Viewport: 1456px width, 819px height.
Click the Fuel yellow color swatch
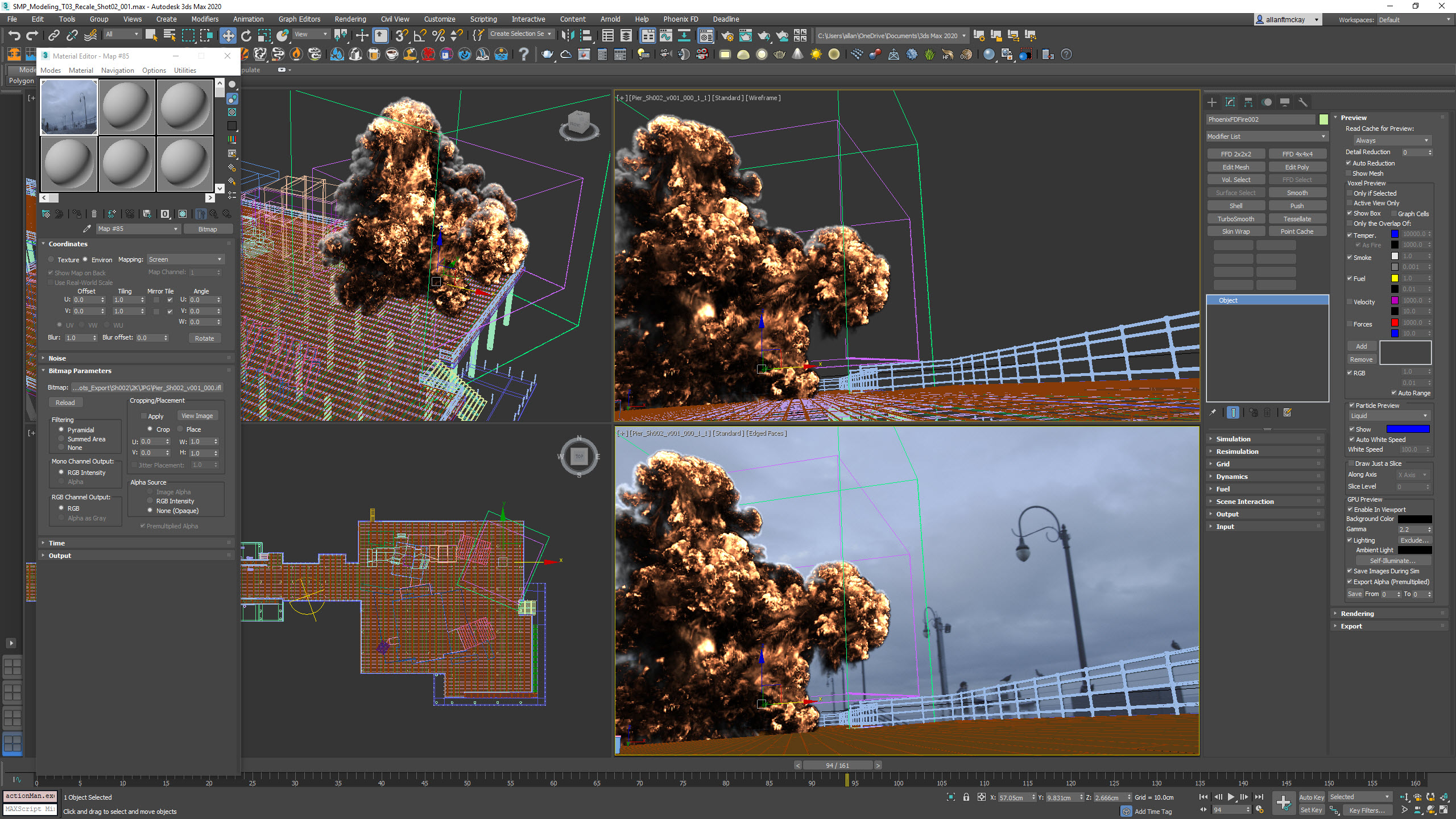tap(1395, 279)
